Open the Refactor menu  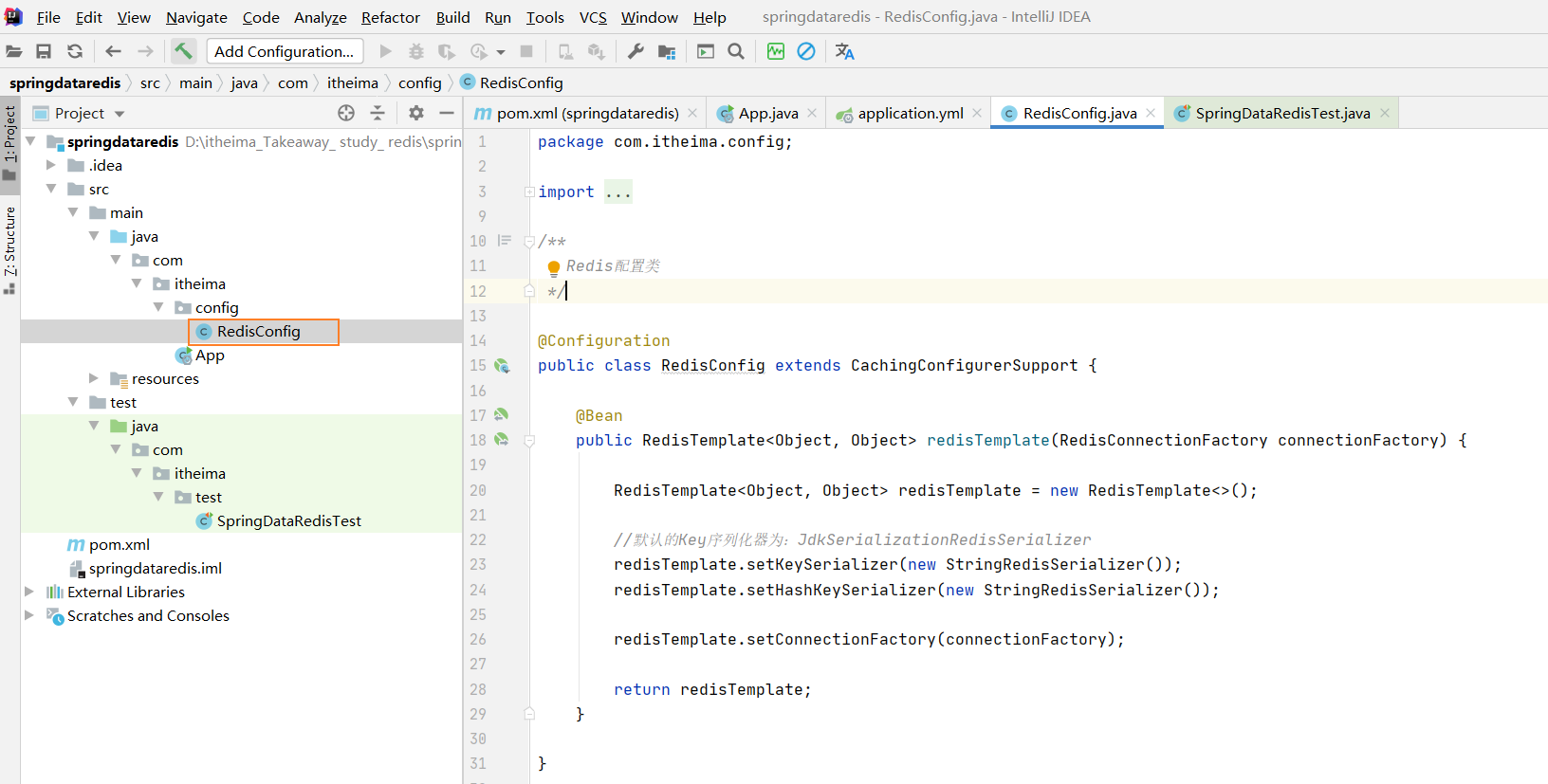tap(390, 17)
